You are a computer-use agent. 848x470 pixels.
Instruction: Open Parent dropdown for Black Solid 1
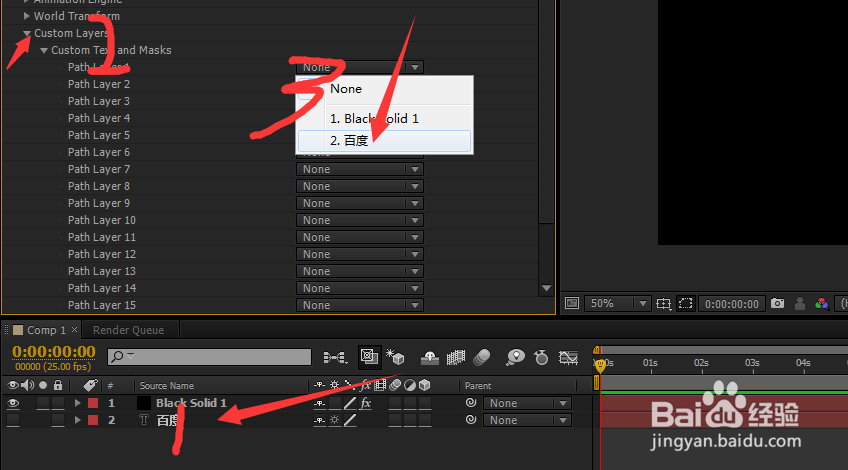click(527, 403)
